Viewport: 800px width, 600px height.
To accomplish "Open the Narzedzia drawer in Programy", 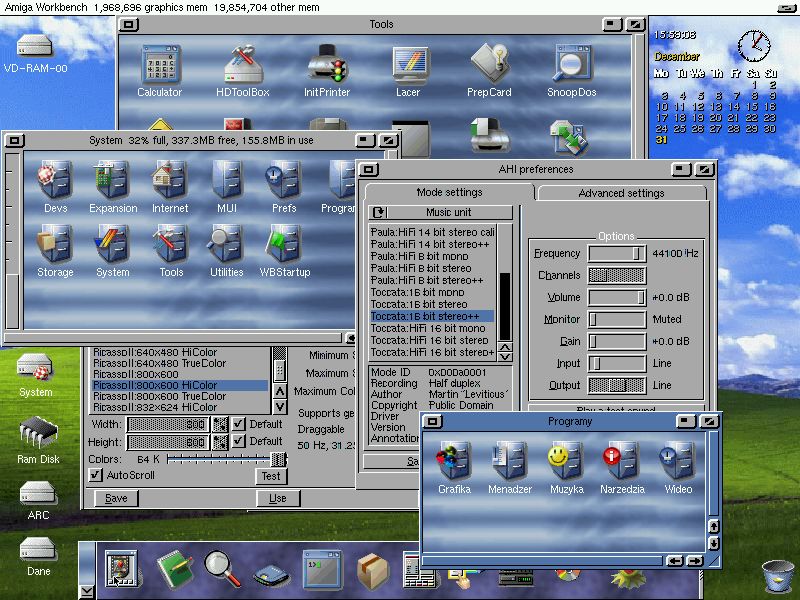I will (622, 461).
